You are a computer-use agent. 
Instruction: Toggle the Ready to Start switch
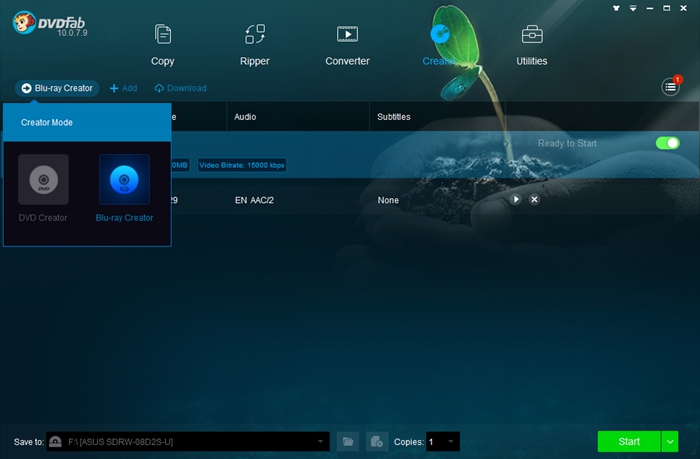(x=667, y=143)
